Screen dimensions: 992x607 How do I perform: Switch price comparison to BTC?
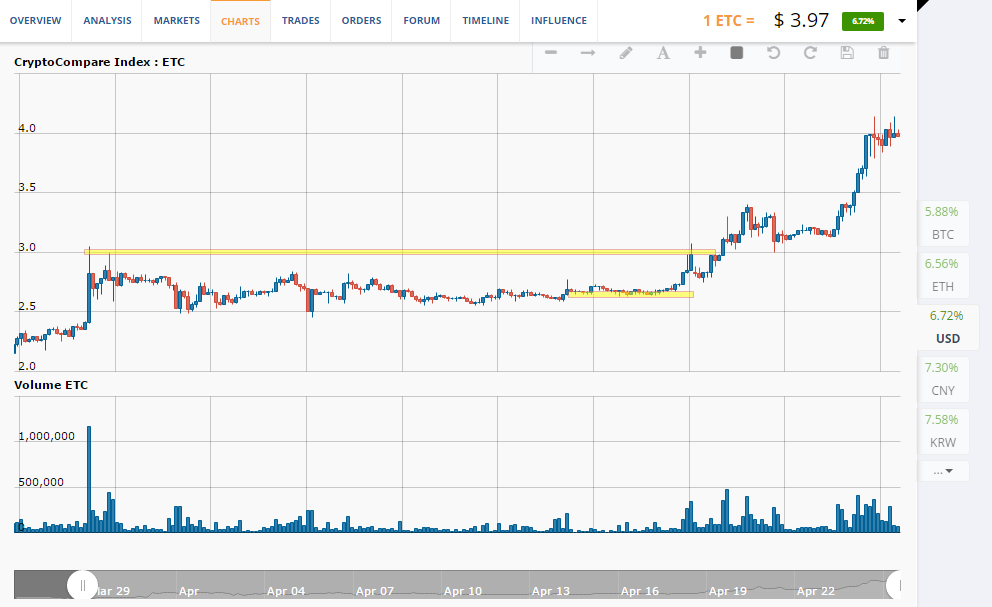tap(942, 223)
